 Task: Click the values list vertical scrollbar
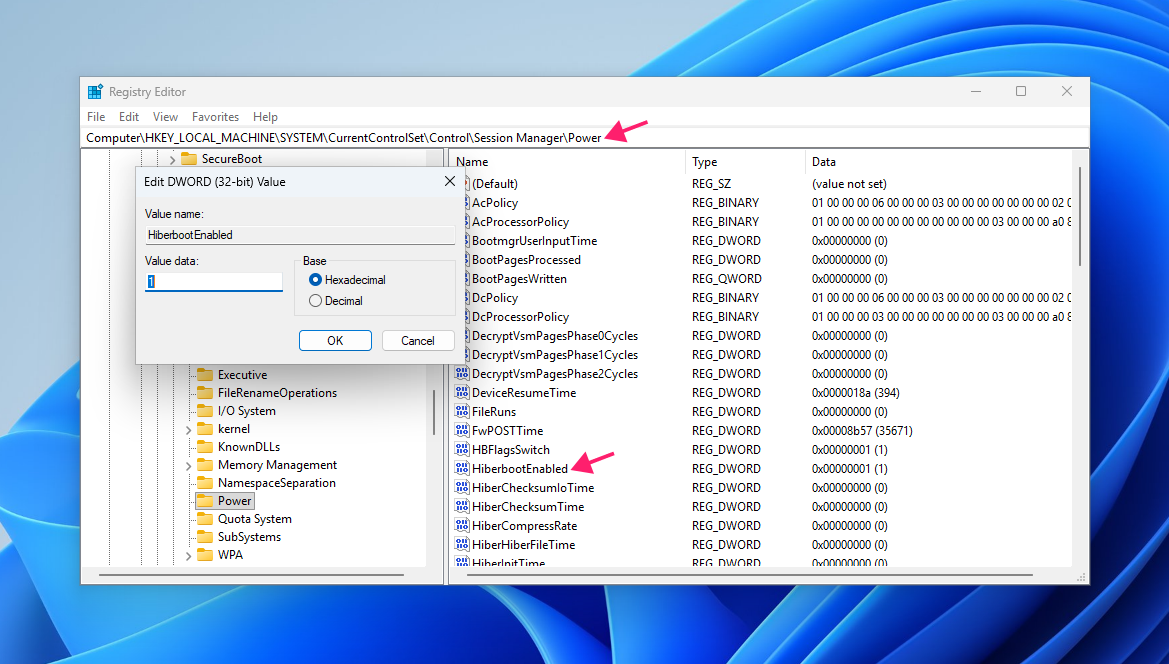[x=1080, y=216]
